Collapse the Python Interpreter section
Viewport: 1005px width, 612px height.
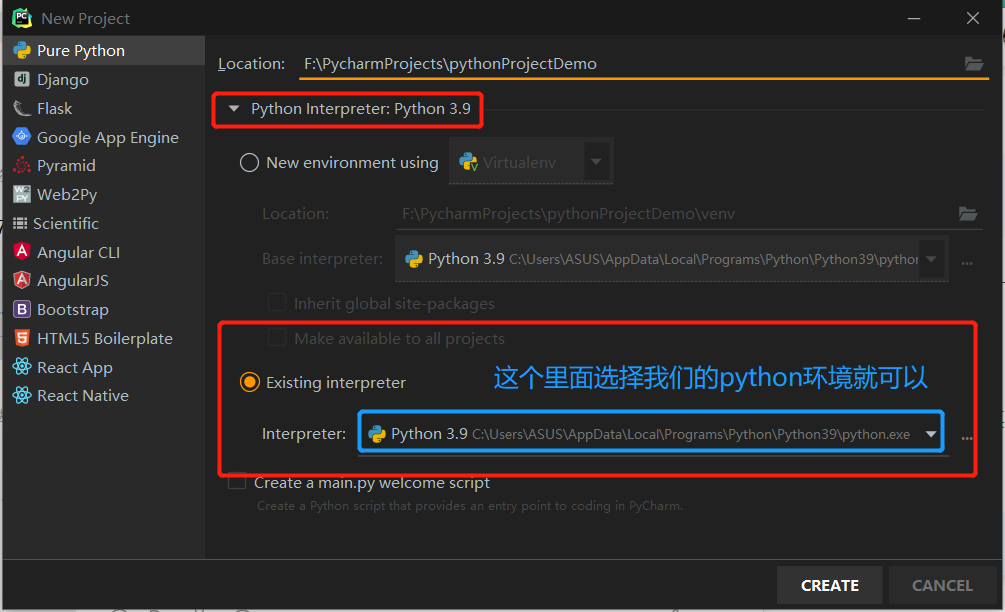234,109
